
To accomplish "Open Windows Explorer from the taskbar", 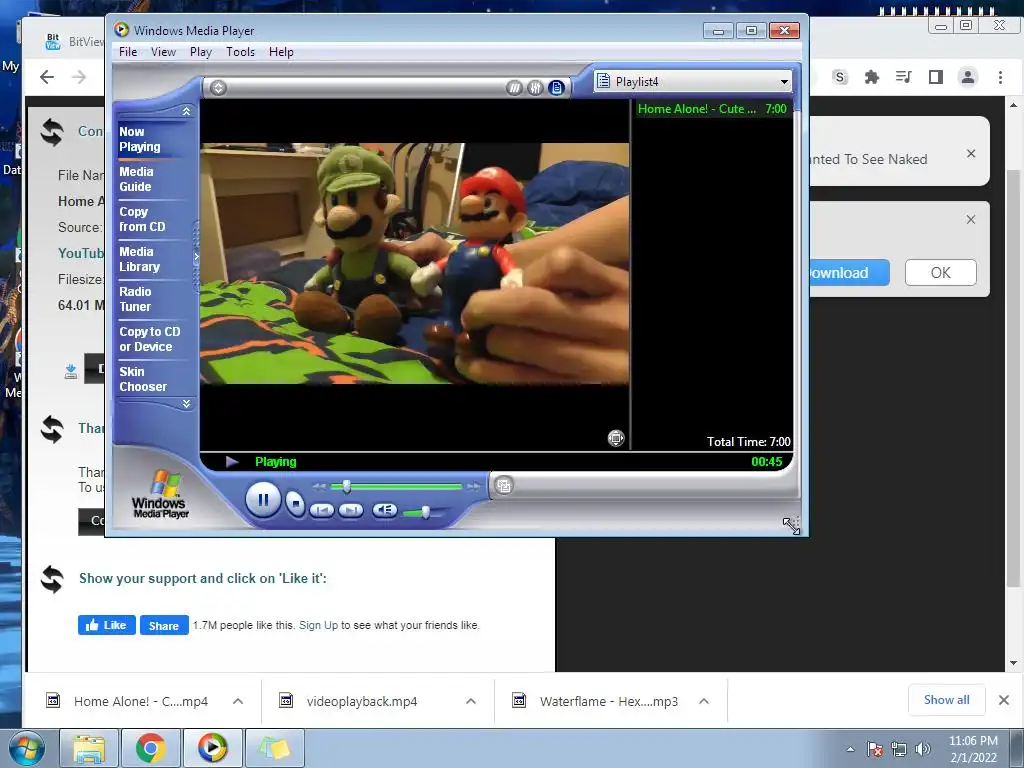I will [x=88, y=748].
